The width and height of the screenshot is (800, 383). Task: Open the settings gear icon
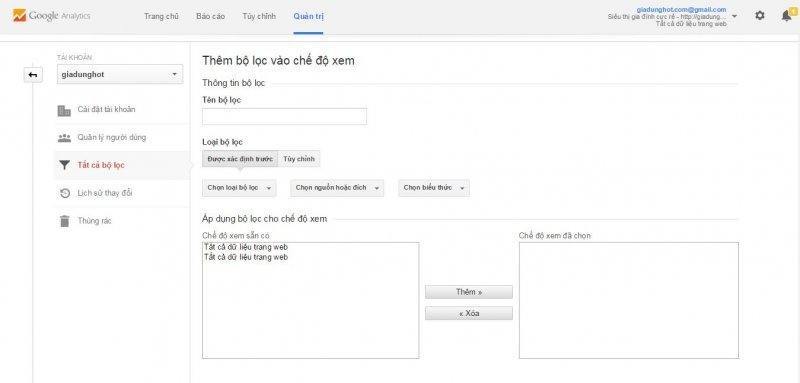point(760,16)
